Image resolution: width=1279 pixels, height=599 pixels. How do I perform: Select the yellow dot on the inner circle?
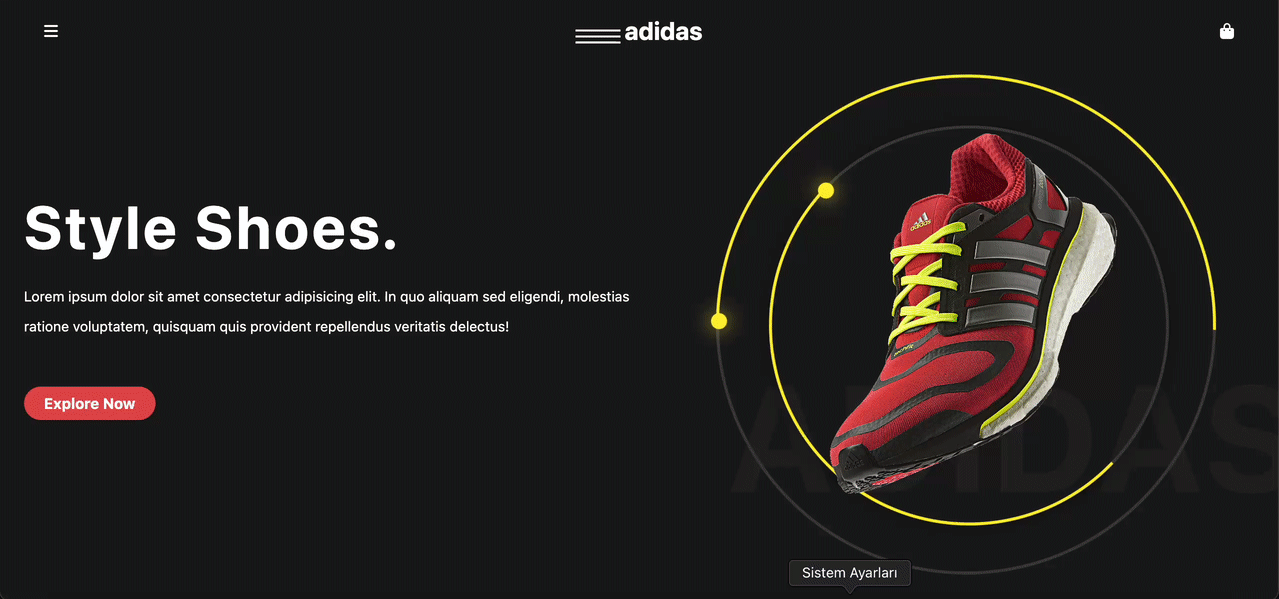(x=826, y=190)
